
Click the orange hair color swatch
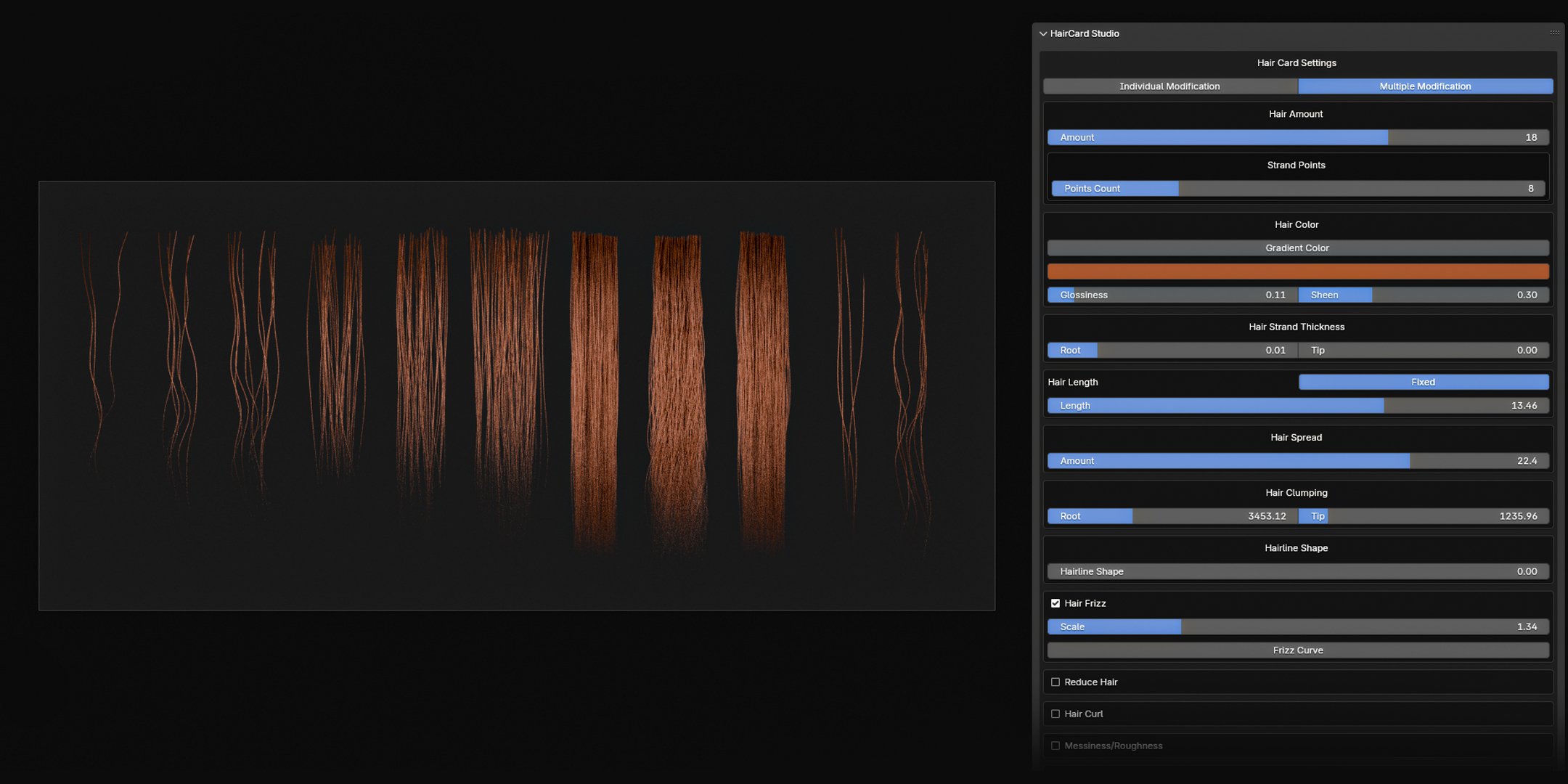pyautogui.click(x=1297, y=271)
